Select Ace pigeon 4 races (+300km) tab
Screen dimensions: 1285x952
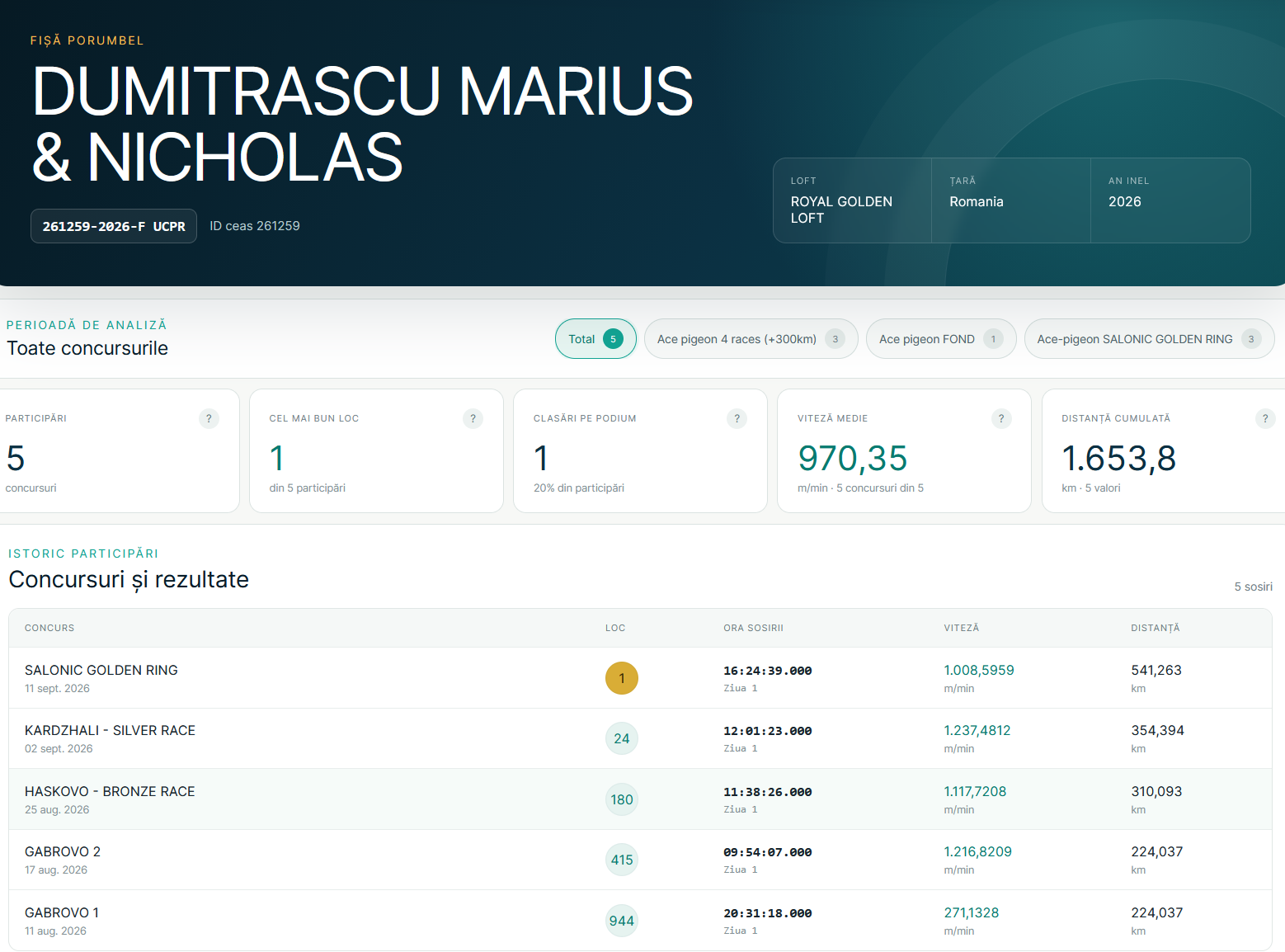point(751,339)
